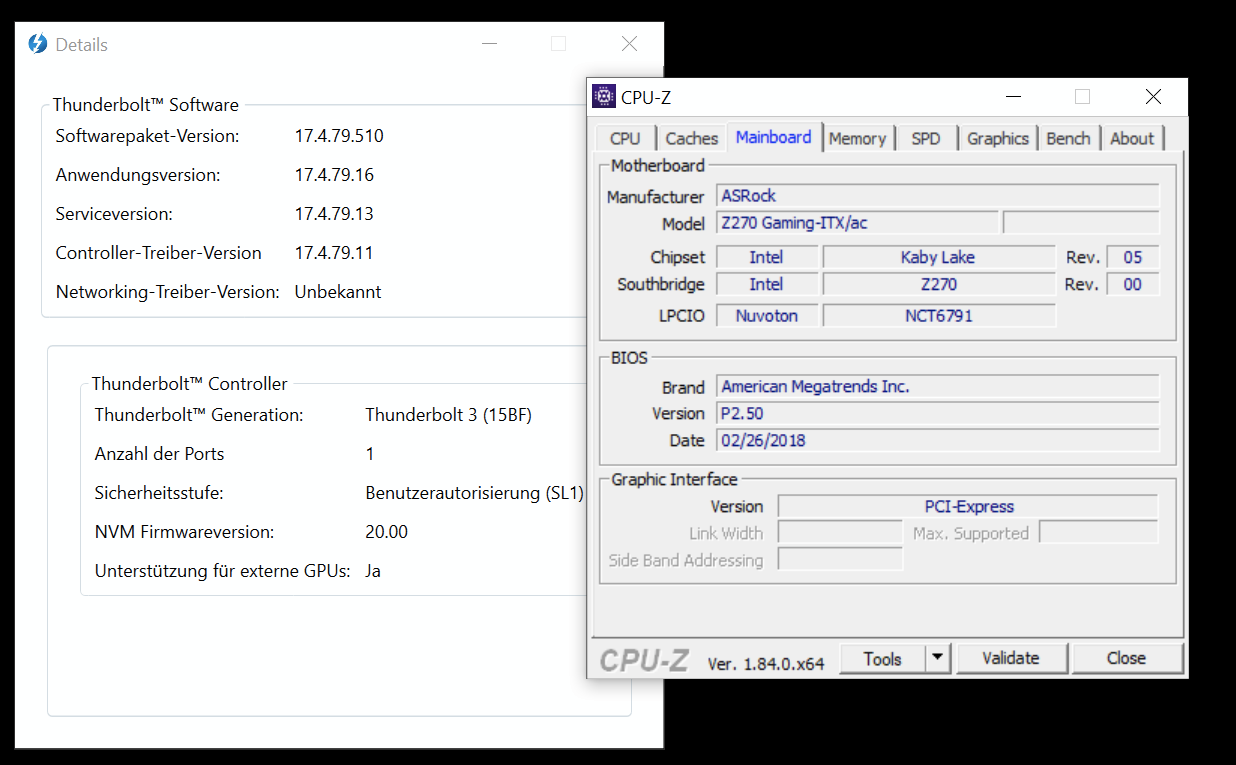Click the Unterstützung für externe GPUs label
This screenshot has height=765, width=1236.
coord(223,571)
